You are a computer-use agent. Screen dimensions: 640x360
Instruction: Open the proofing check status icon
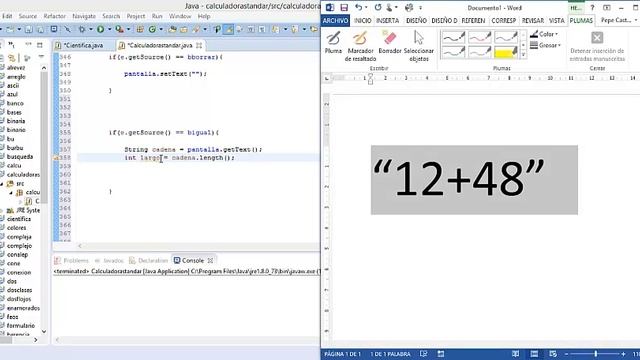(x=424, y=354)
